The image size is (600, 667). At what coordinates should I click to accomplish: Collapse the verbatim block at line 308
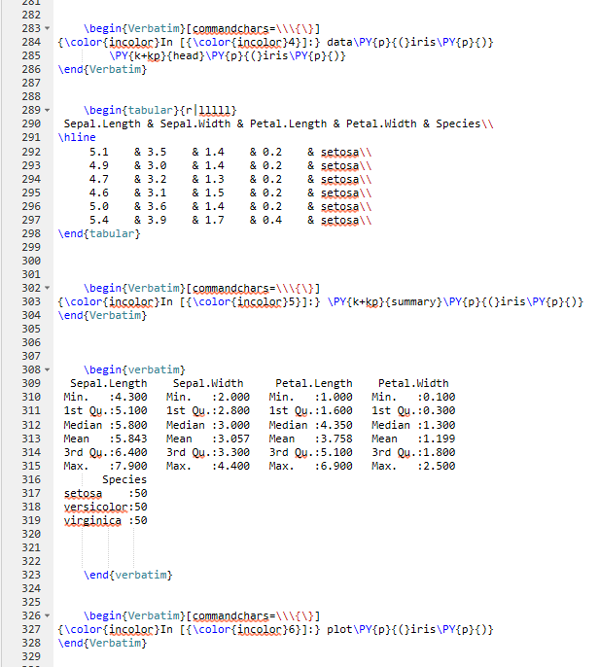coord(47,370)
